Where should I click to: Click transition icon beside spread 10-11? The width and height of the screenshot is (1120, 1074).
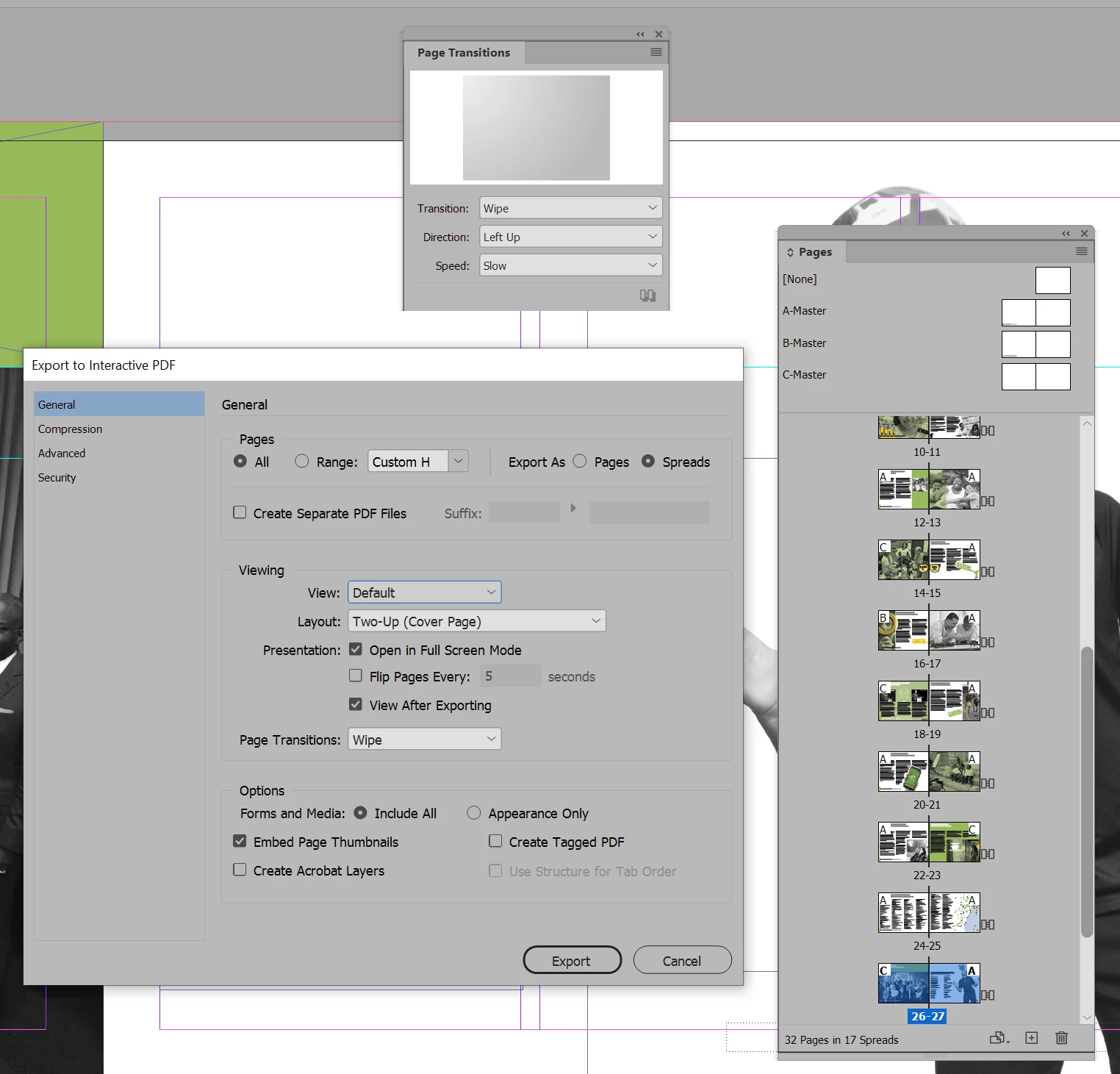click(988, 431)
